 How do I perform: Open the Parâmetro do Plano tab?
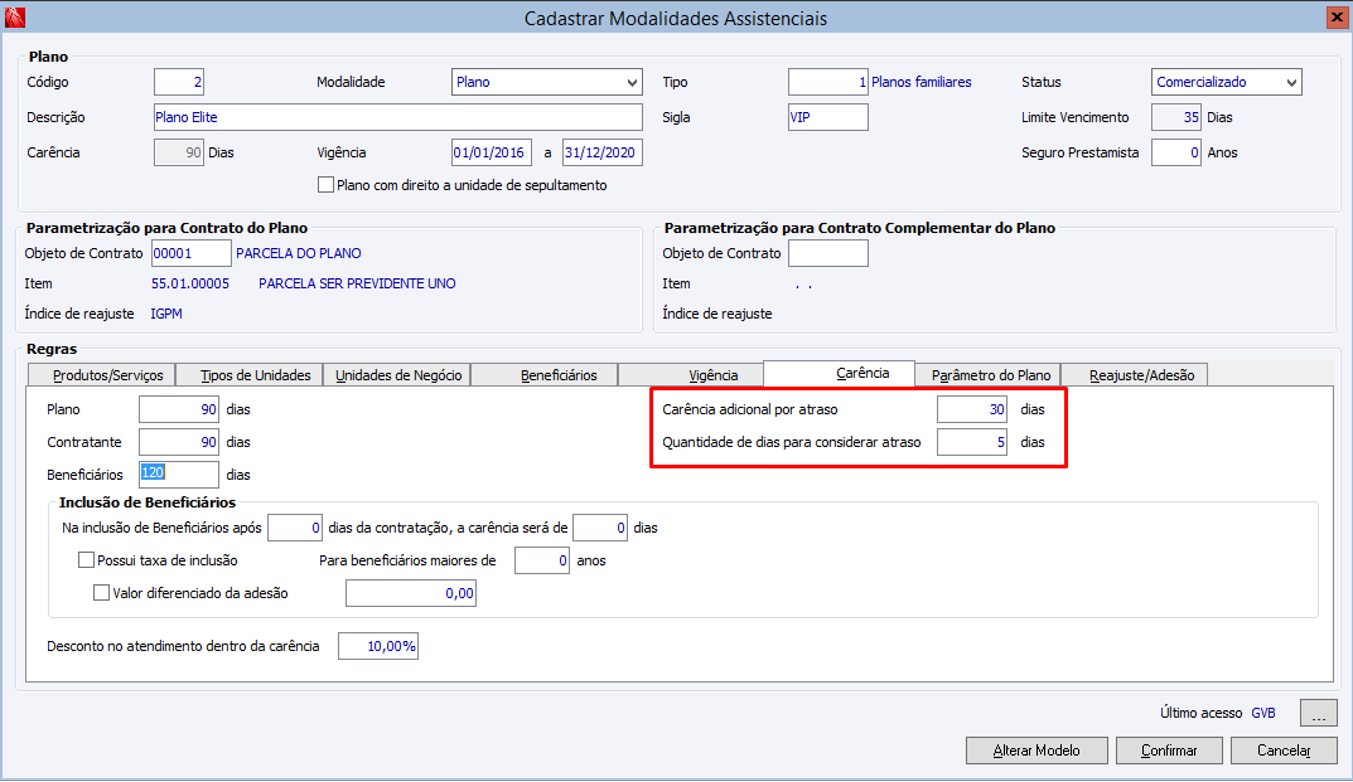(x=990, y=375)
